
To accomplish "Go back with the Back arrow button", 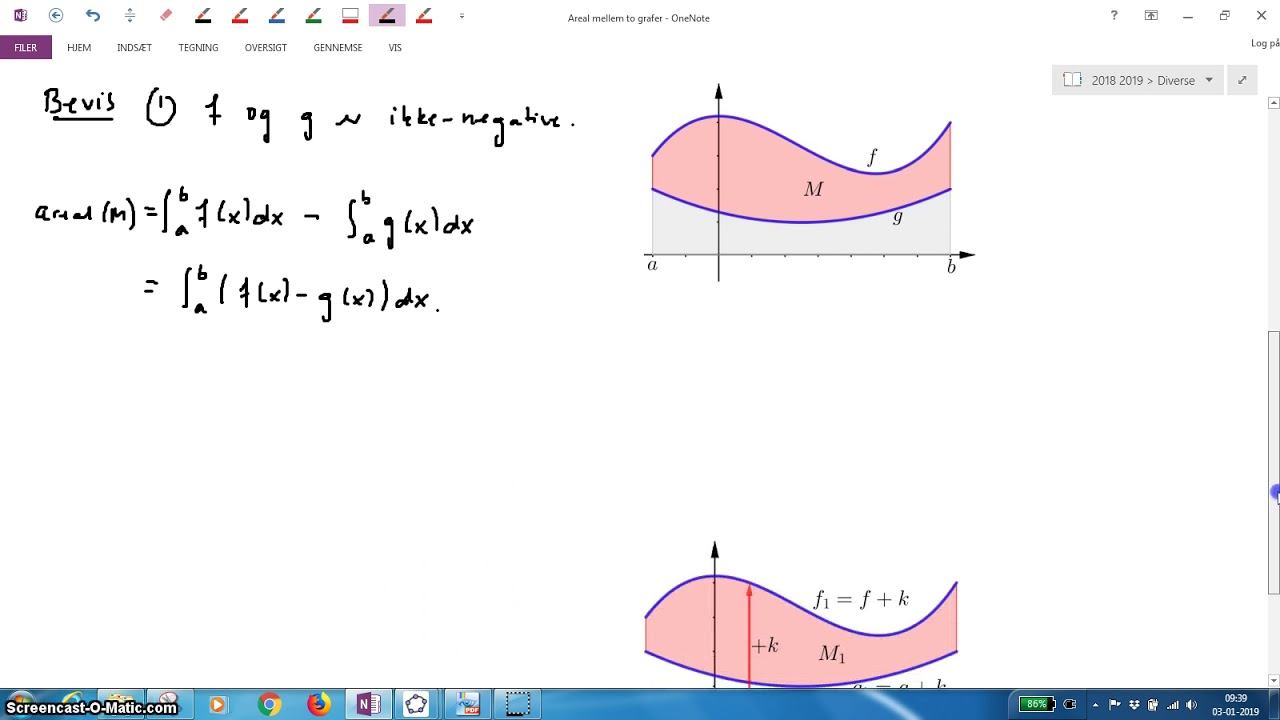I will (x=56, y=16).
